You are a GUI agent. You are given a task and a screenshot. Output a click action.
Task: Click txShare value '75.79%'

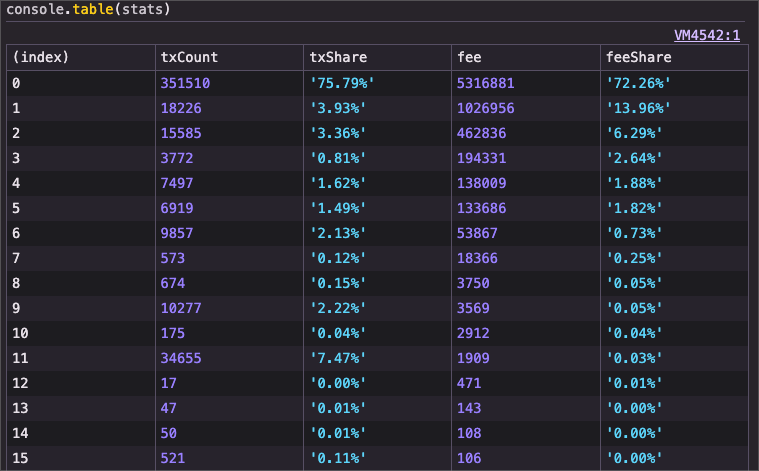pyautogui.click(x=342, y=83)
